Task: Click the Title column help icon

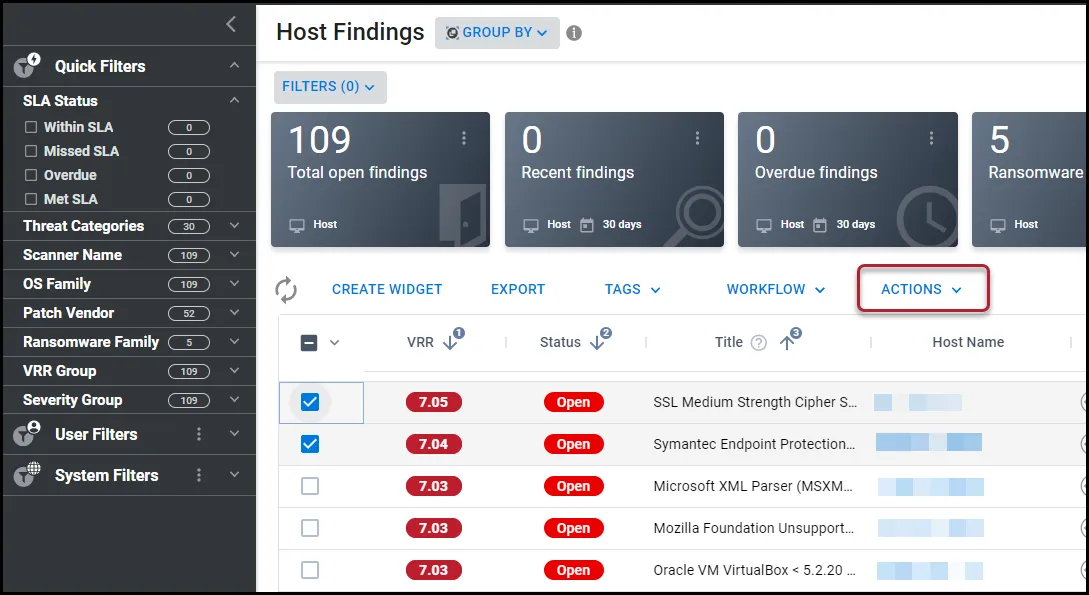Action: tap(759, 342)
